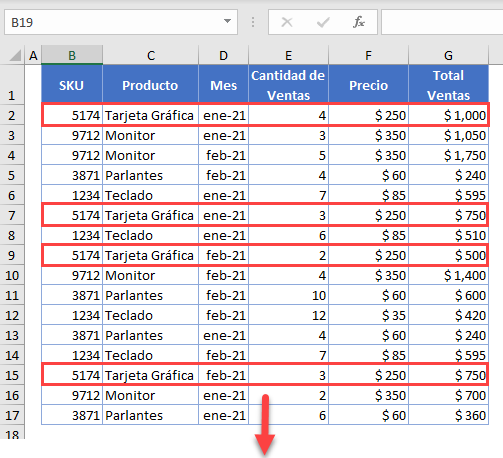
Task: Select row 2 header
Action: pyautogui.click(x=12, y=115)
